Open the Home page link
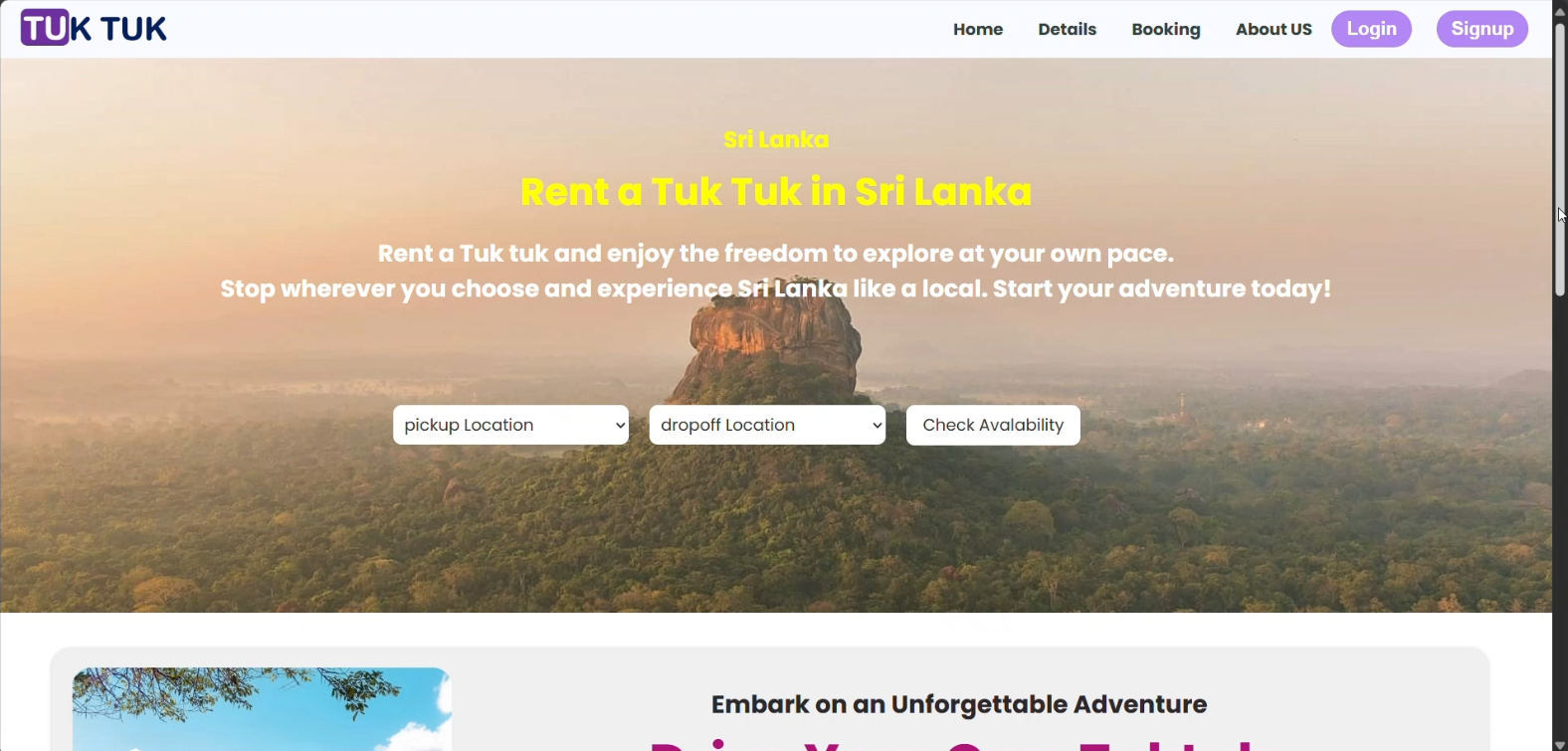The width and height of the screenshot is (1568, 751). 978,30
